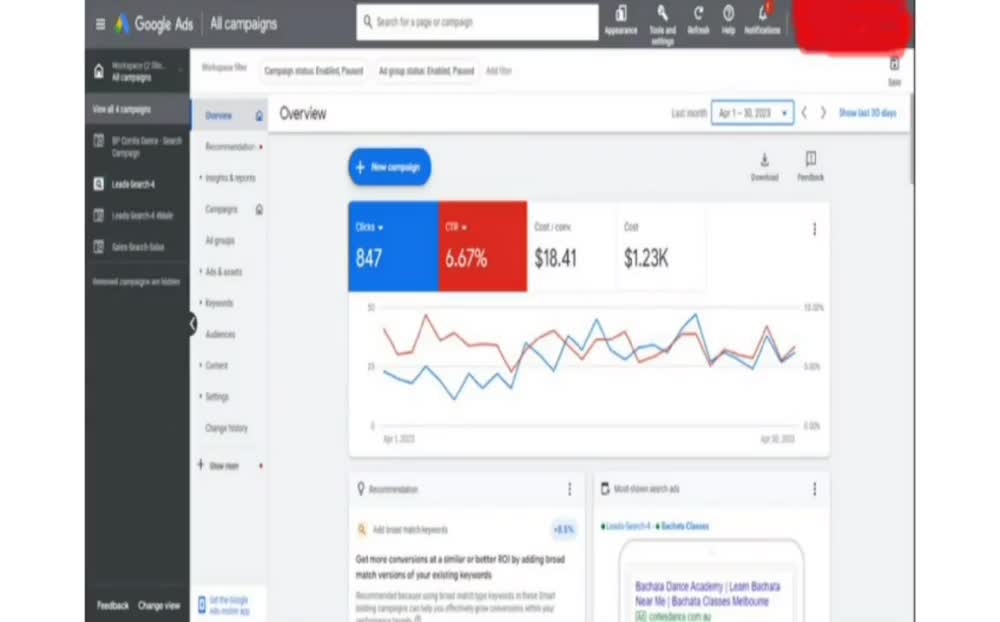Open the Clicks metric dropdown
This screenshot has height=622, width=1000.
coord(369,227)
